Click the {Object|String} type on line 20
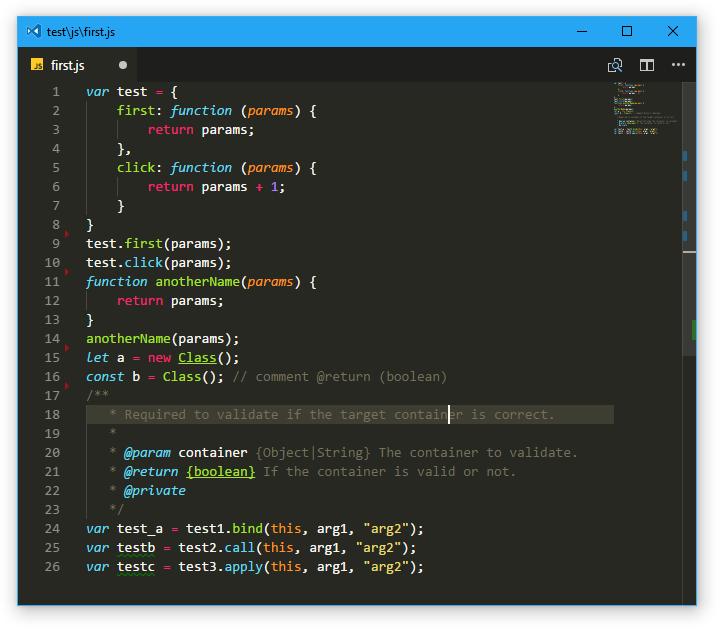This screenshot has width=718, height=628. tap(313, 453)
